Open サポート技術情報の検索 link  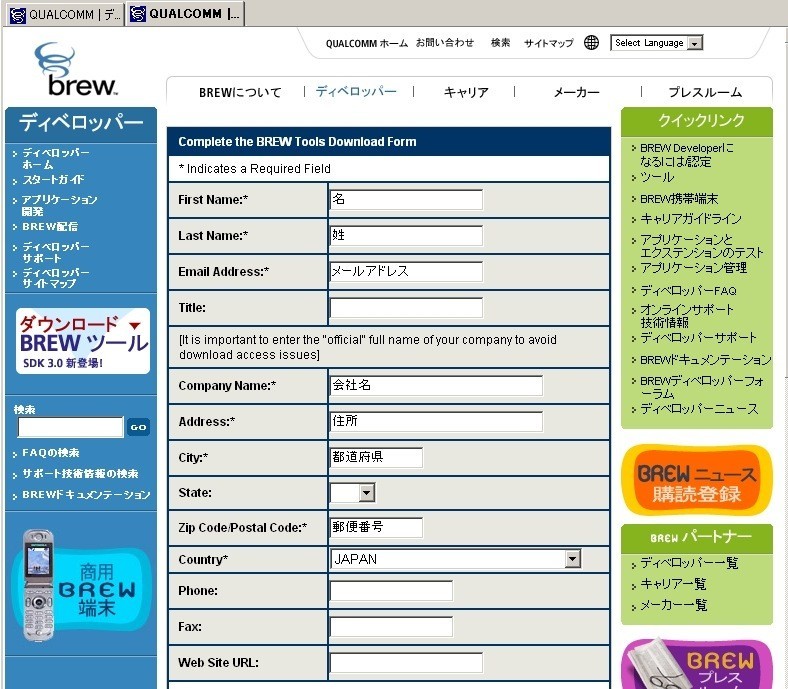coord(80,473)
